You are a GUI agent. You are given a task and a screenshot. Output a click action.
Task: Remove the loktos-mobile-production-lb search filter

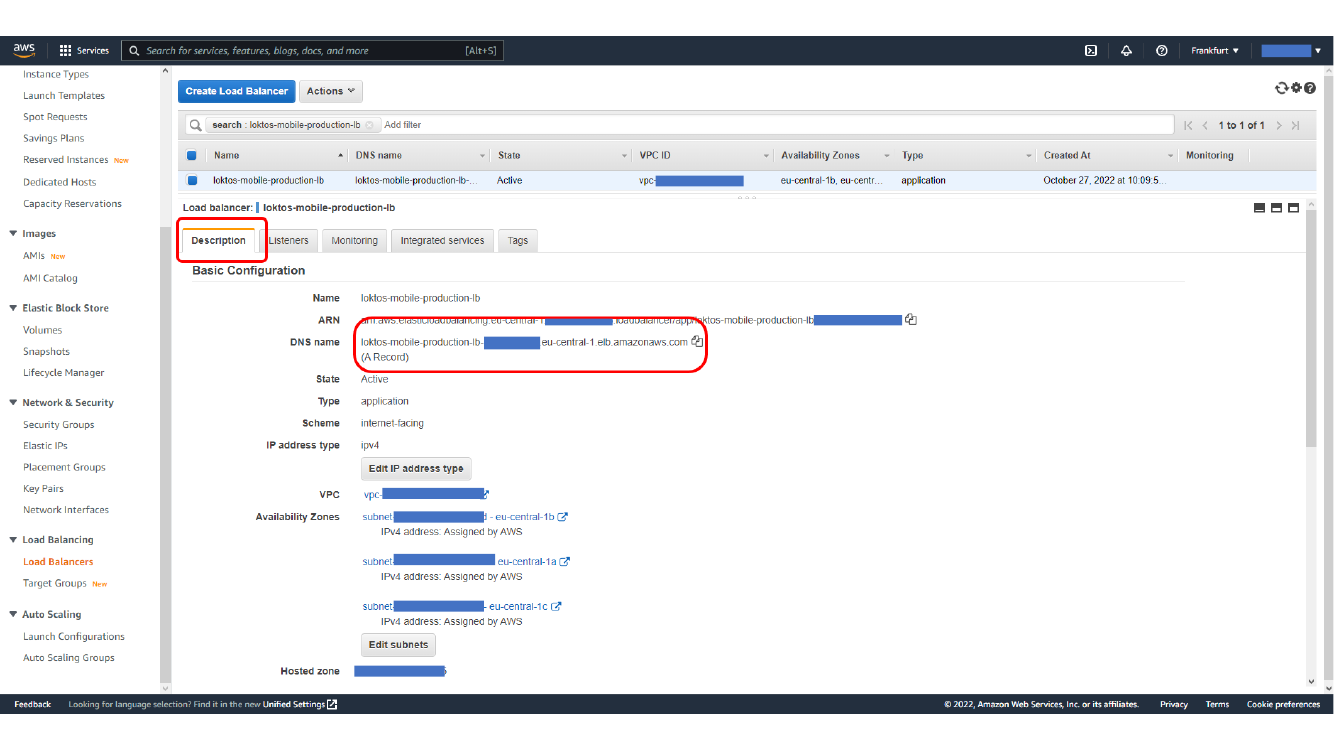369,125
